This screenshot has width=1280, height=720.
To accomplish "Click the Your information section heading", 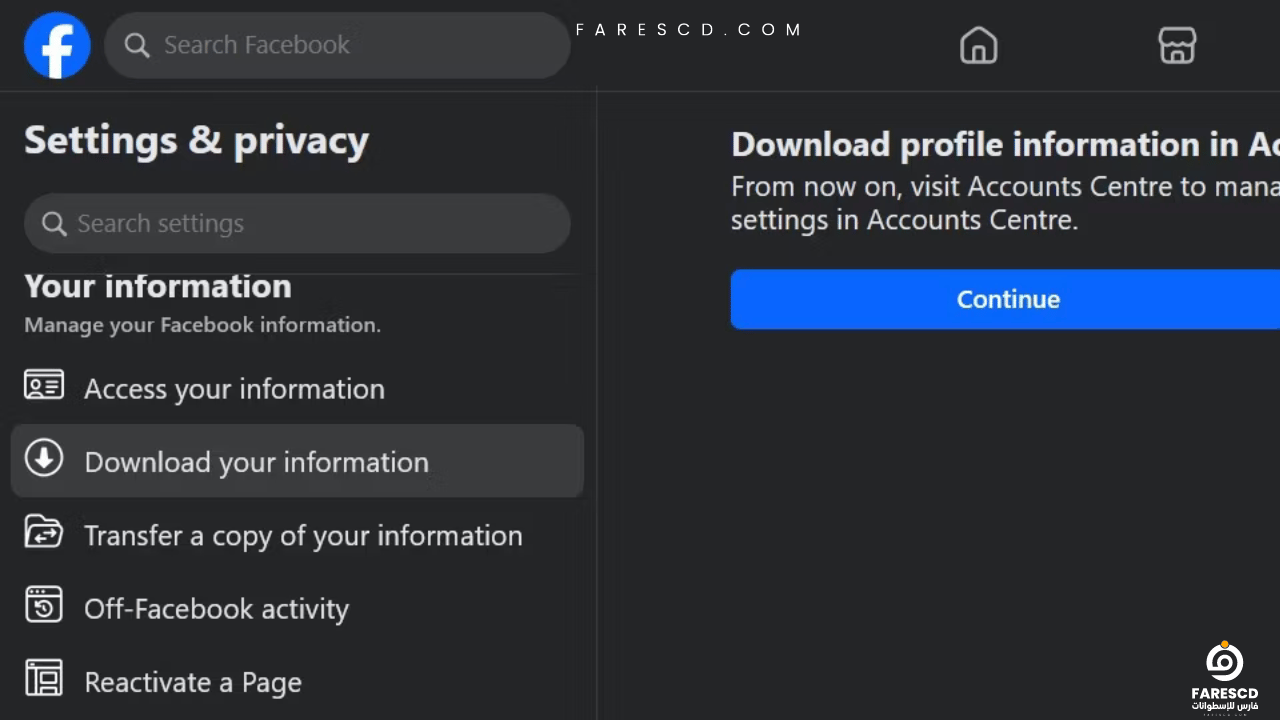I will [x=158, y=286].
